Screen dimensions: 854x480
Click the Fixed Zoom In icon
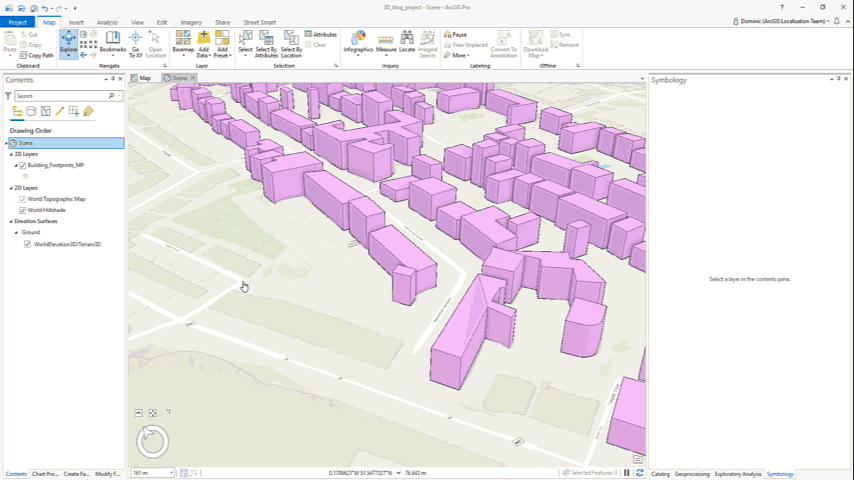point(83,45)
